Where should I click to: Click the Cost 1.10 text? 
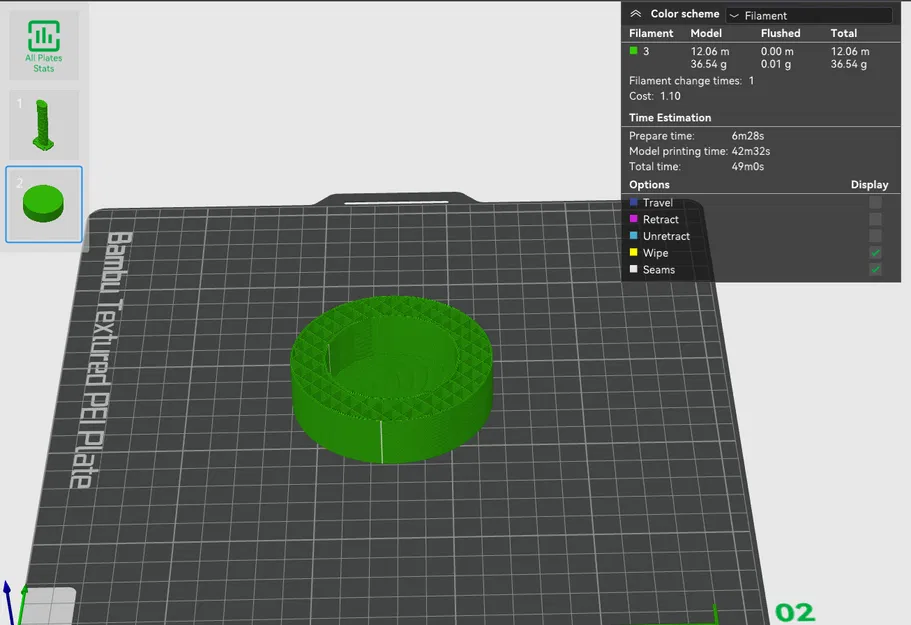pos(655,96)
